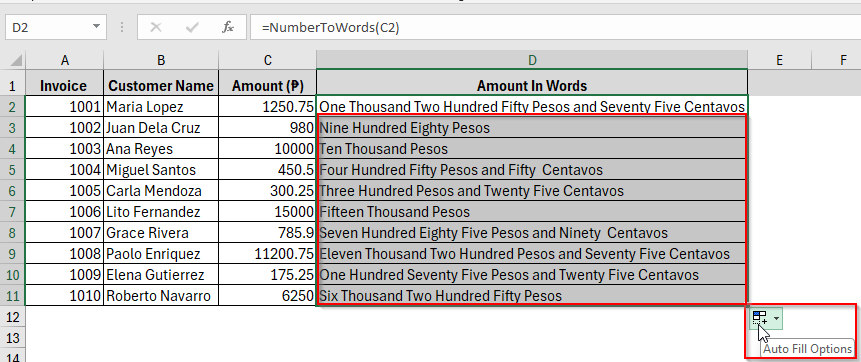Select row 13 header

[x=13, y=338]
